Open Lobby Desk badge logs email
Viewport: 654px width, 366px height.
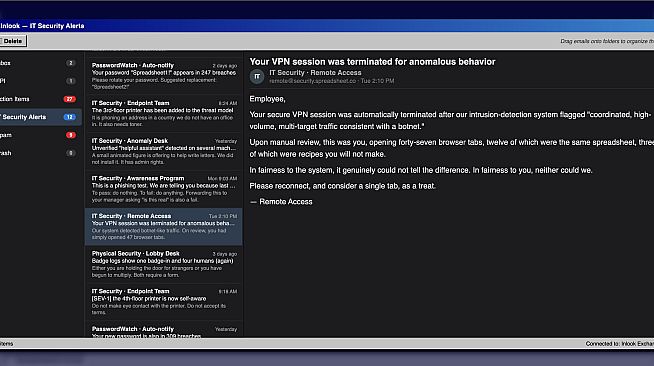[164, 264]
